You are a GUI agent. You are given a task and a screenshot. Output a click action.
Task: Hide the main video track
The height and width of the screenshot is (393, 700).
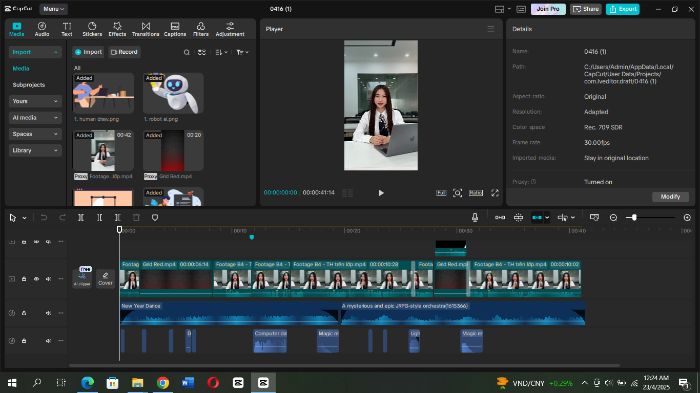(36, 279)
